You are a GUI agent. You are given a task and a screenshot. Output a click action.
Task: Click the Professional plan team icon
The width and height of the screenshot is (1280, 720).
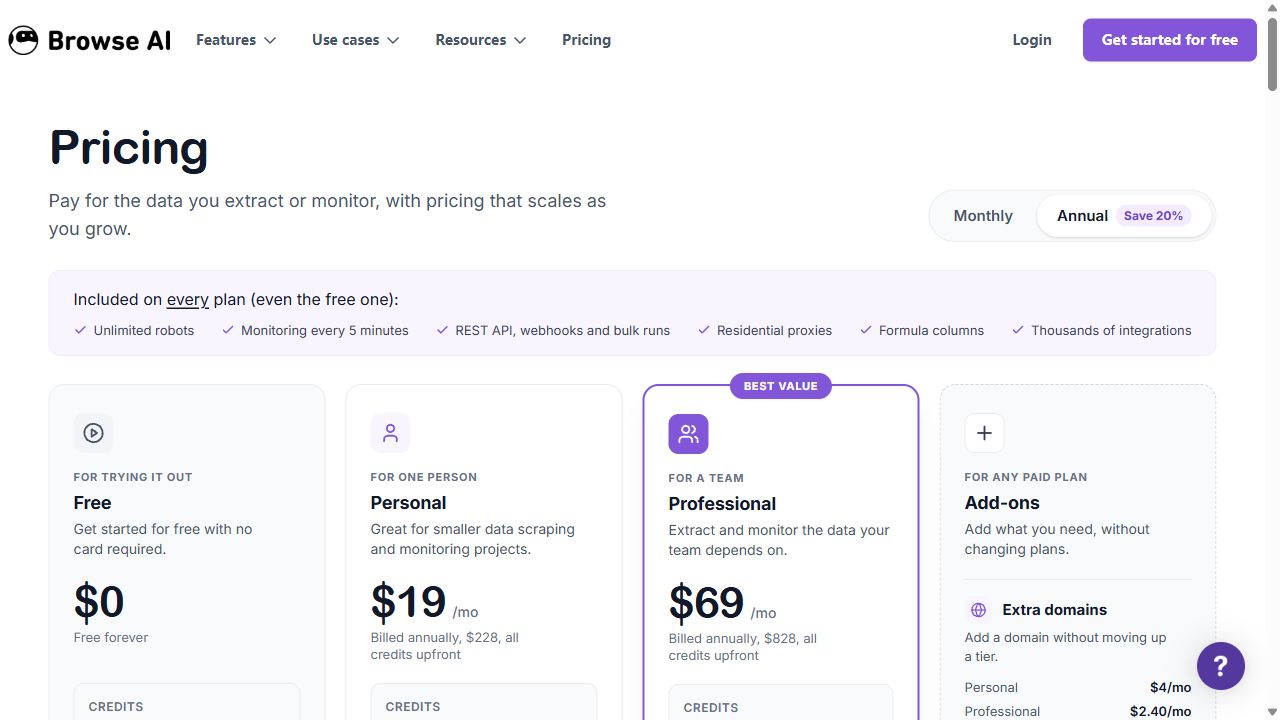click(688, 434)
